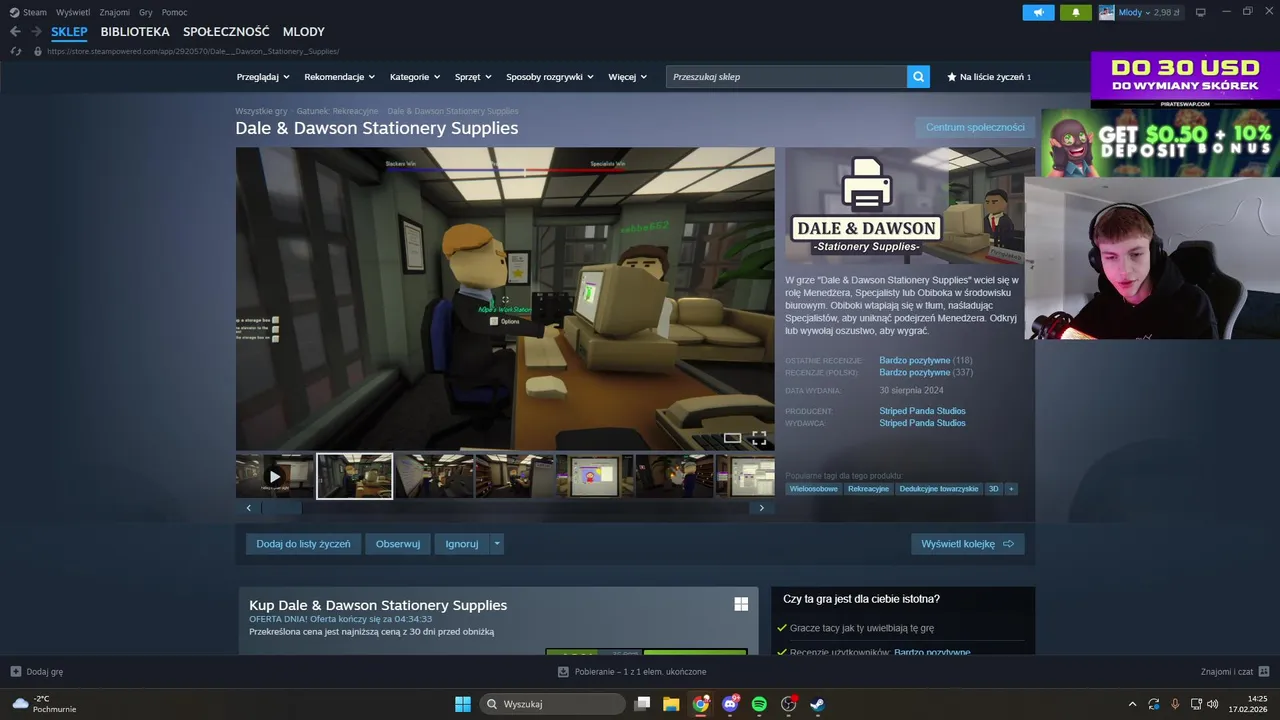Switch to Chrome on the taskbar
The width and height of the screenshot is (1280, 720).
tap(701, 704)
